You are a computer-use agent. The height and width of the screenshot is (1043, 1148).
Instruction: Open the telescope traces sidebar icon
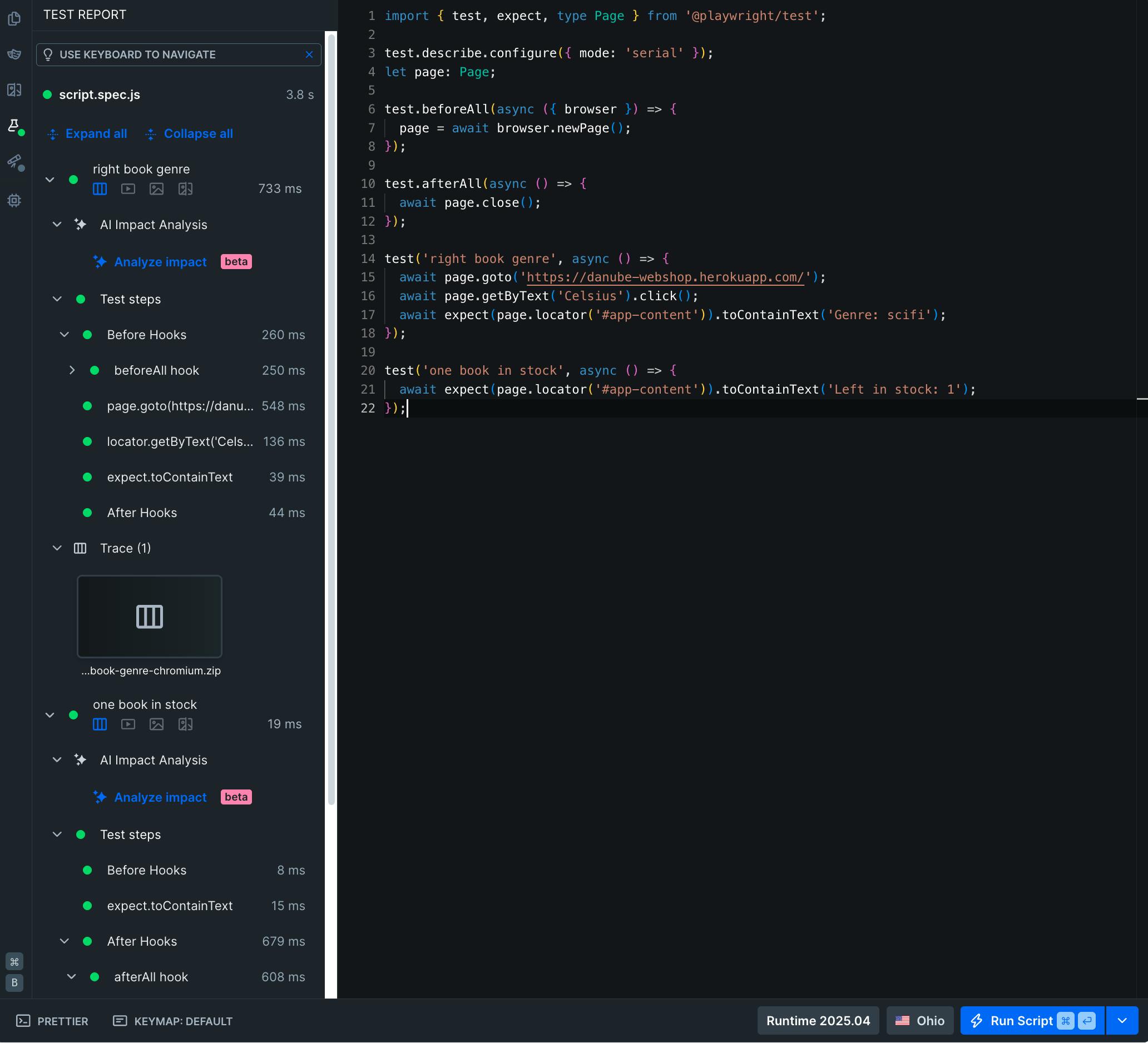(x=14, y=162)
